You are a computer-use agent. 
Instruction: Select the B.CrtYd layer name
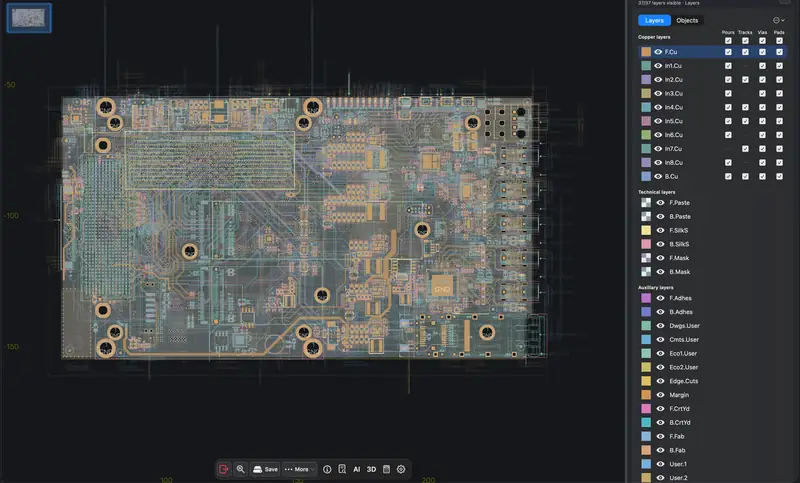coord(680,422)
